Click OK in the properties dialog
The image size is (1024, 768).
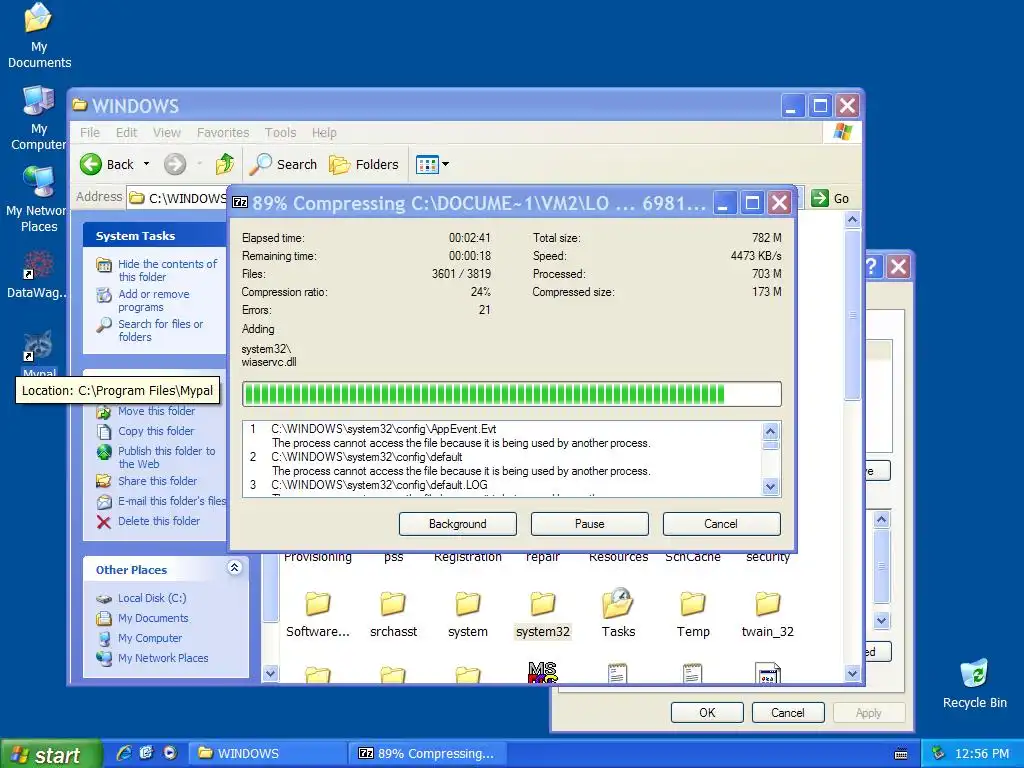tap(707, 712)
